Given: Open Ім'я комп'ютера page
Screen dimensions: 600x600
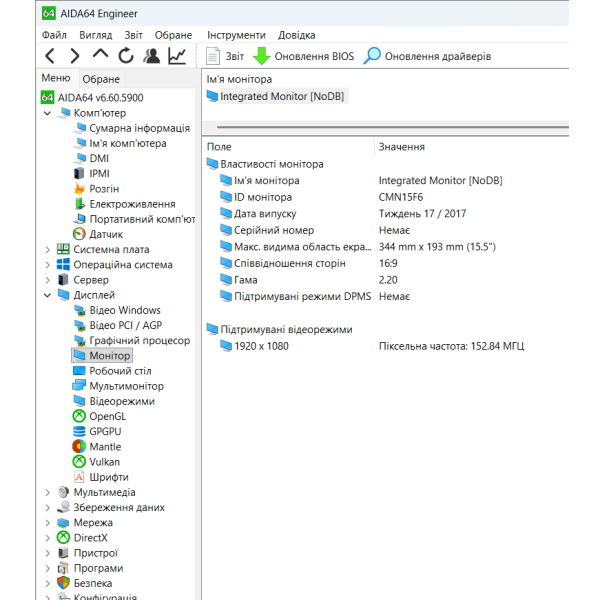Looking at the screenshot, I should (x=120, y=143).
